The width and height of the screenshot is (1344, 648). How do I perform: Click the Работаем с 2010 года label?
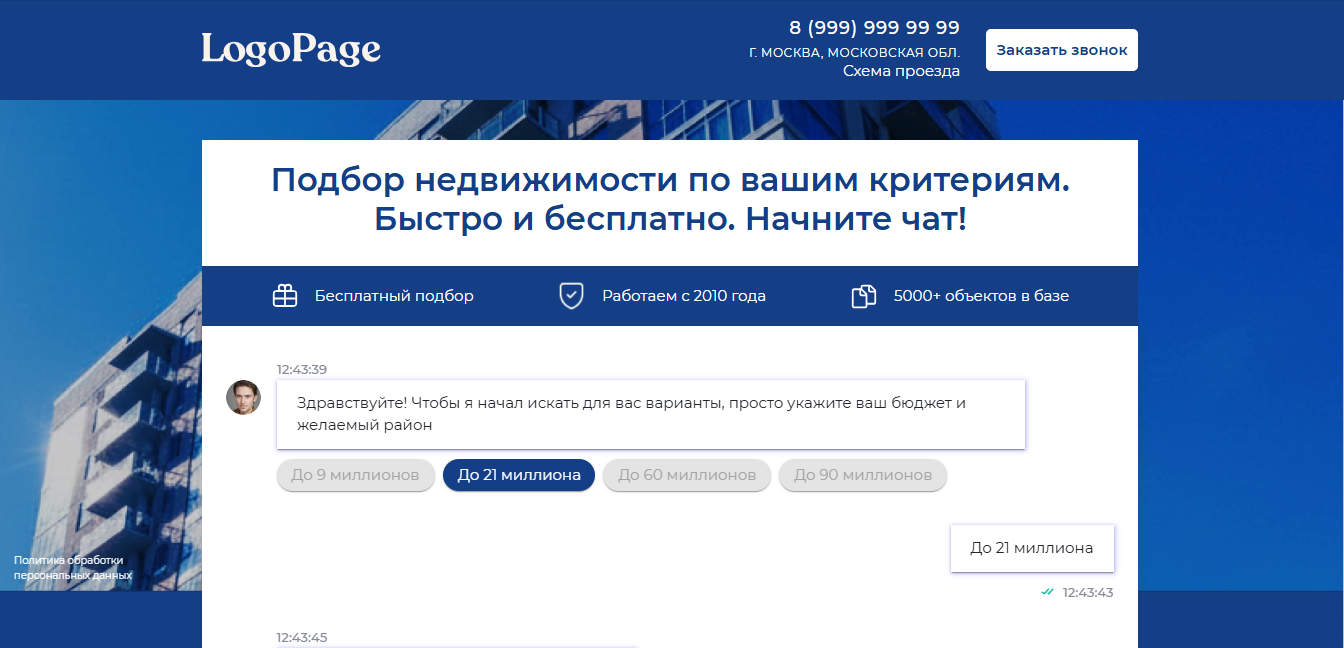coord(684,296)
